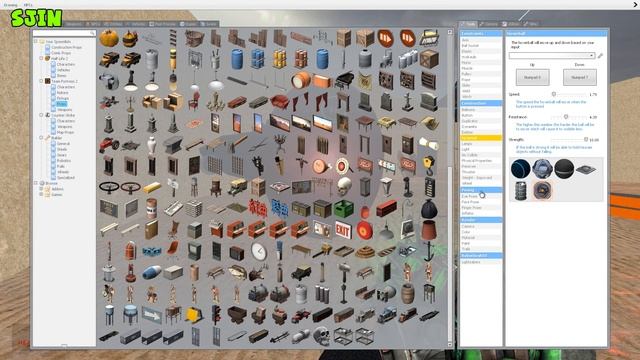
Task: Collapse the Constraints tool category header
Action: 481,33
